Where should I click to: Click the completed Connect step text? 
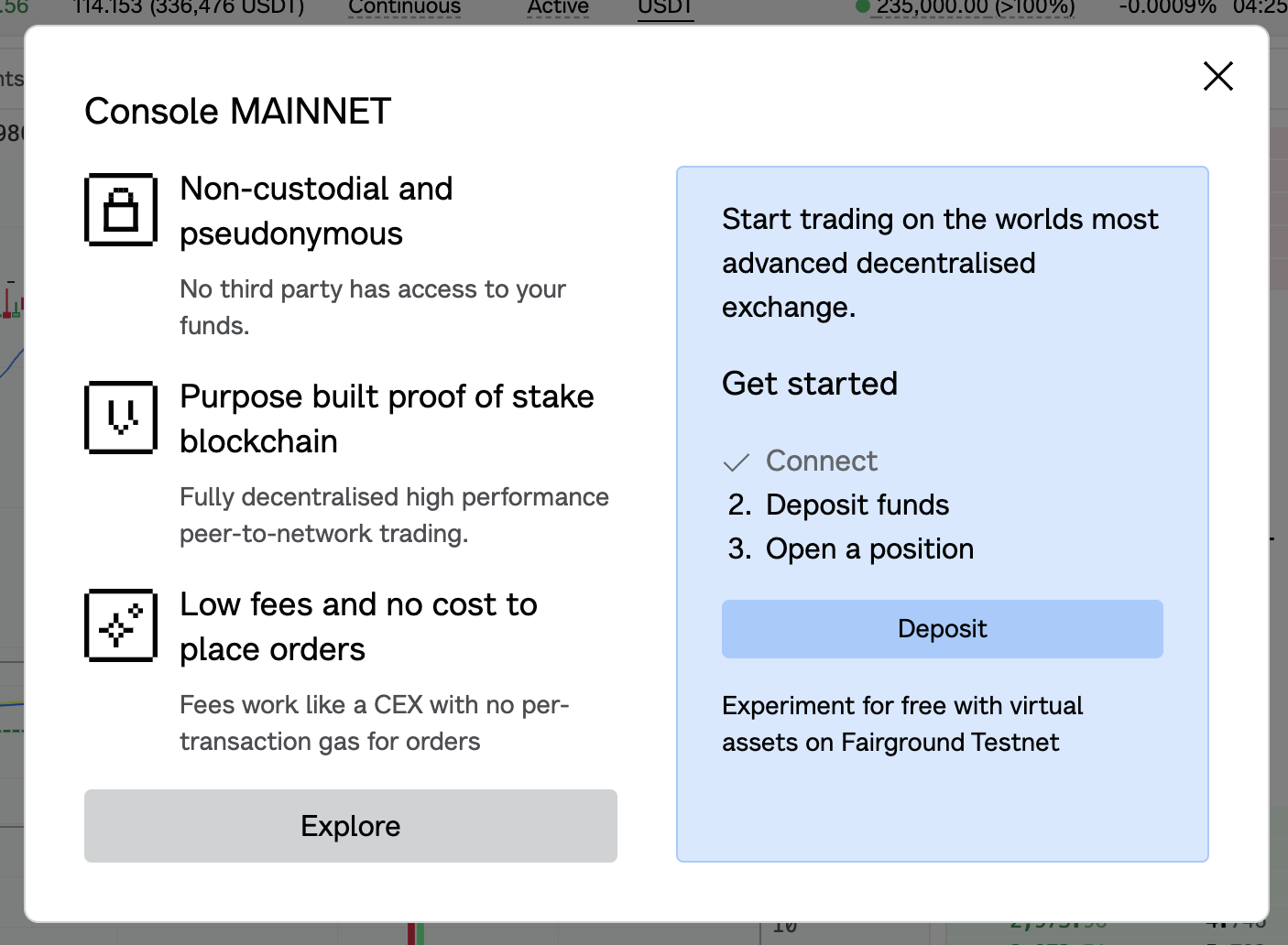822,461
